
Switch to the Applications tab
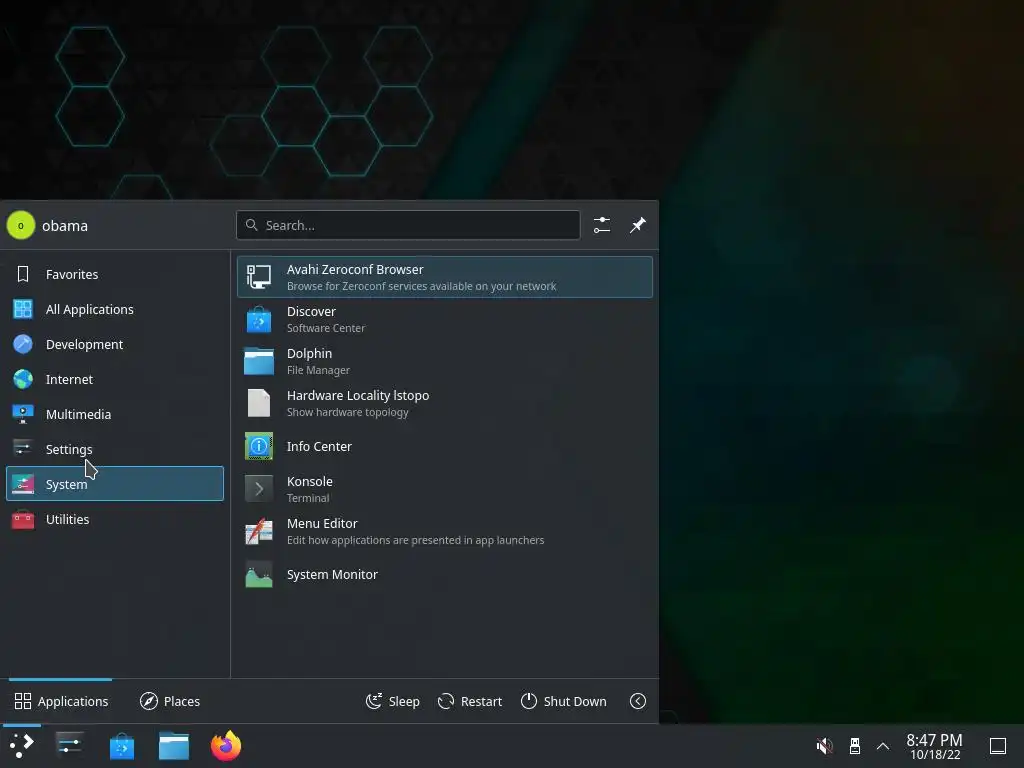(x=61, y=701)
